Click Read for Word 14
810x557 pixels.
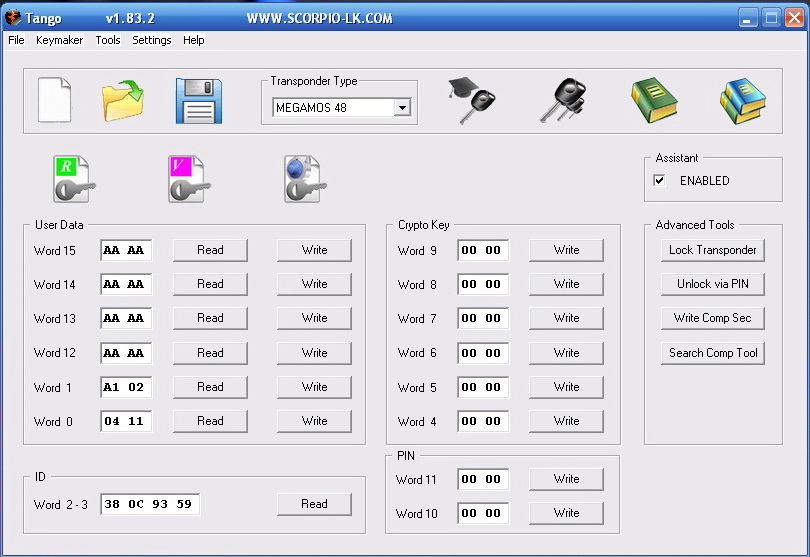[210, 284]
